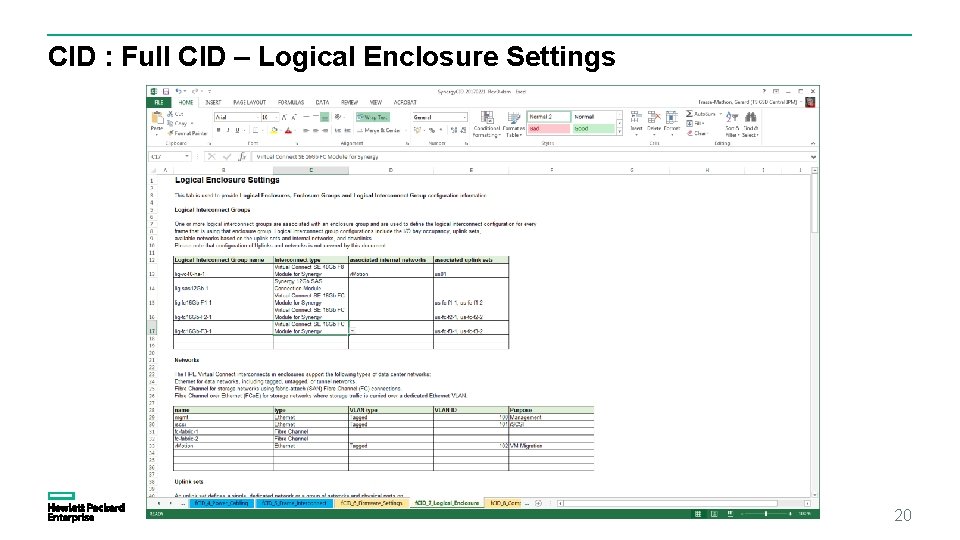Collapse the ribbon arrow
This screenshot has height=540, width=960.
813,143
